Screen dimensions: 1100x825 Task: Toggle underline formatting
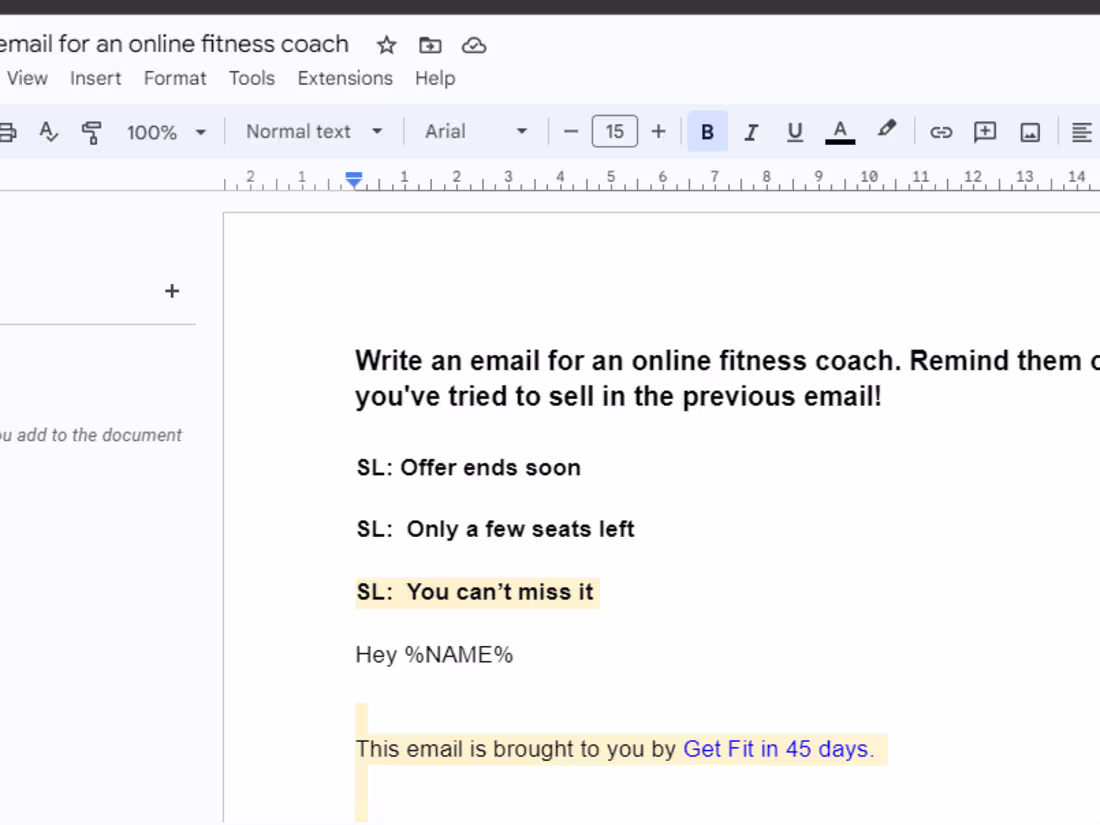[x=794, y=131]
